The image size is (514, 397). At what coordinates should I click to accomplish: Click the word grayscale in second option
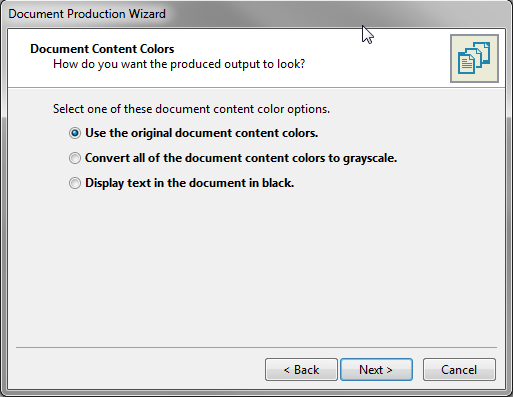coord(370,159)
